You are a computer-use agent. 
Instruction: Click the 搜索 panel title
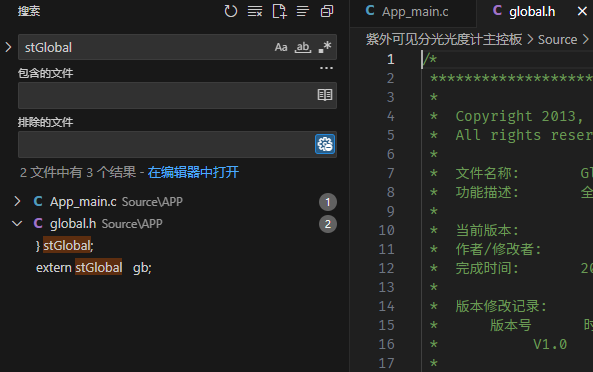[x=29, y=11]
